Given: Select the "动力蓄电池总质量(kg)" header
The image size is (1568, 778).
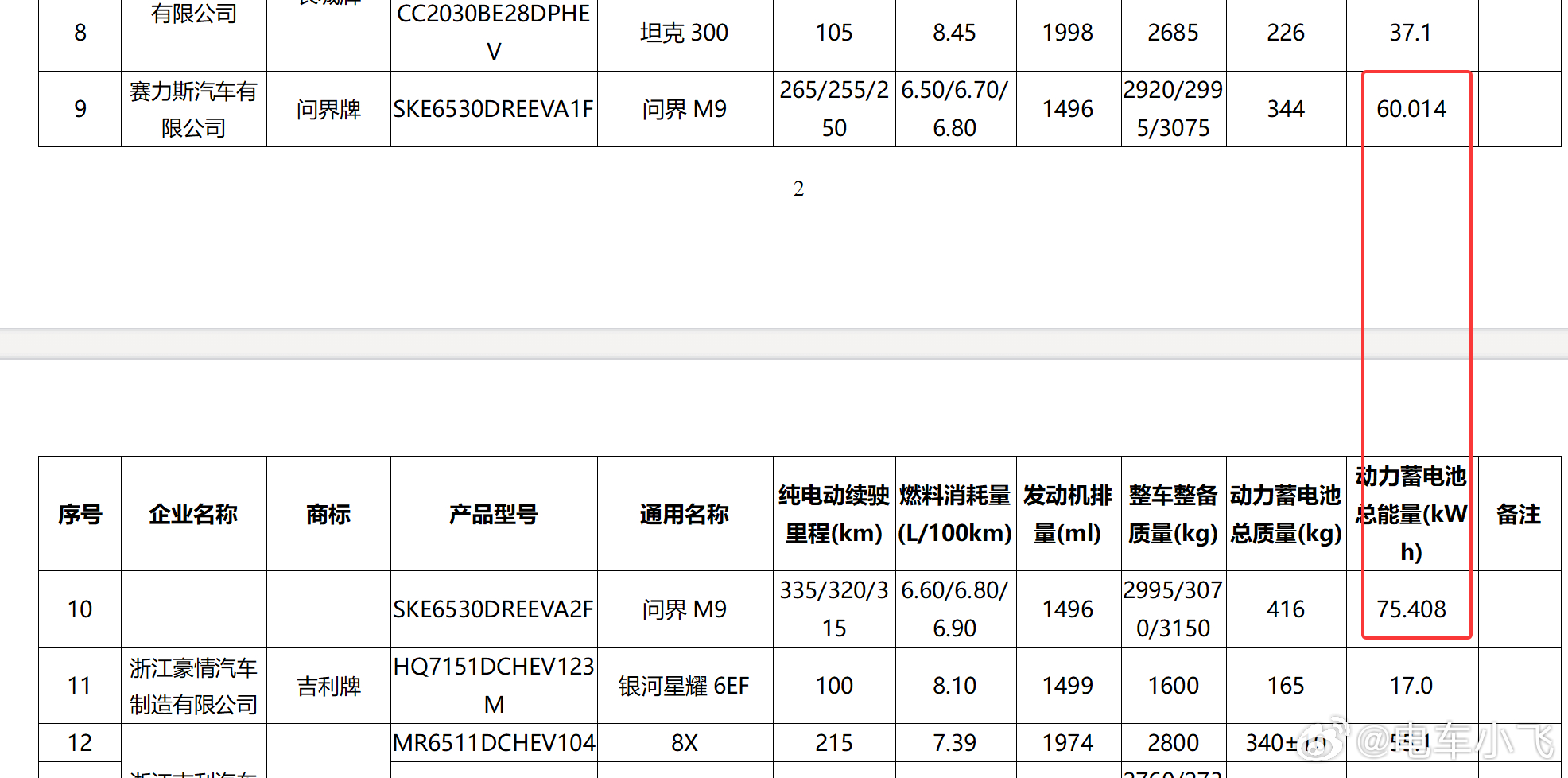Looking at the screenshot, I should pyautogui.click(x=1286, y=515).
